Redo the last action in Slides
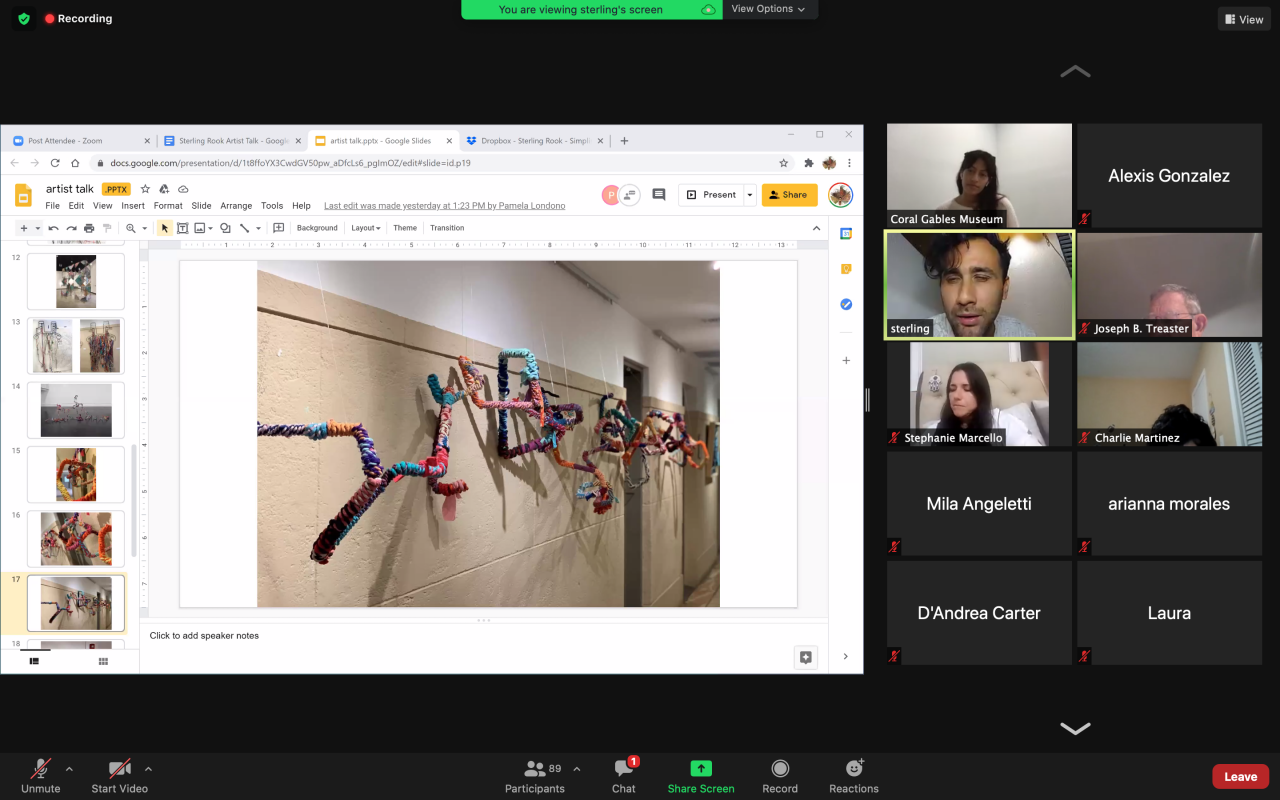1280x800 pixels. 71,228
